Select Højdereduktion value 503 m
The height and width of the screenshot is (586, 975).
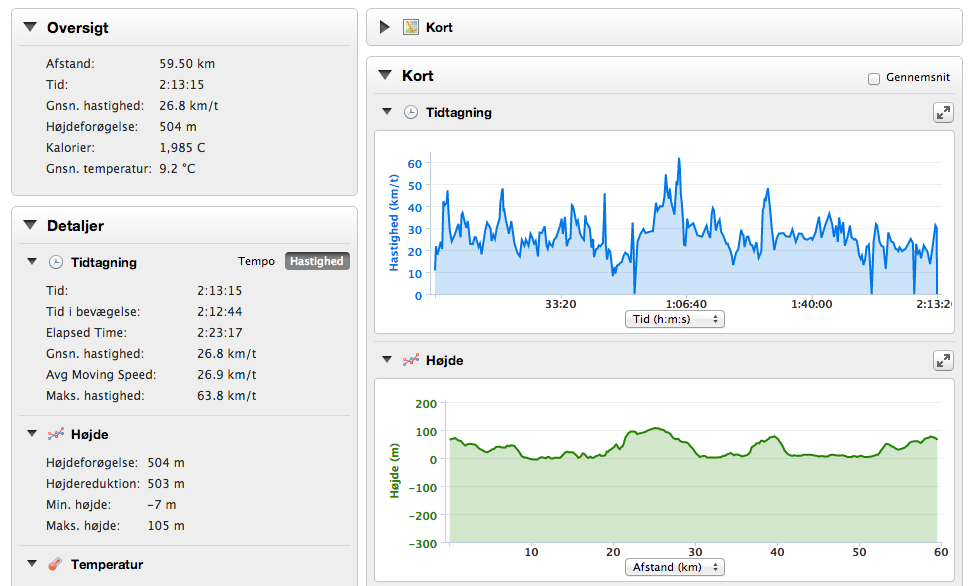click(166, 484)
